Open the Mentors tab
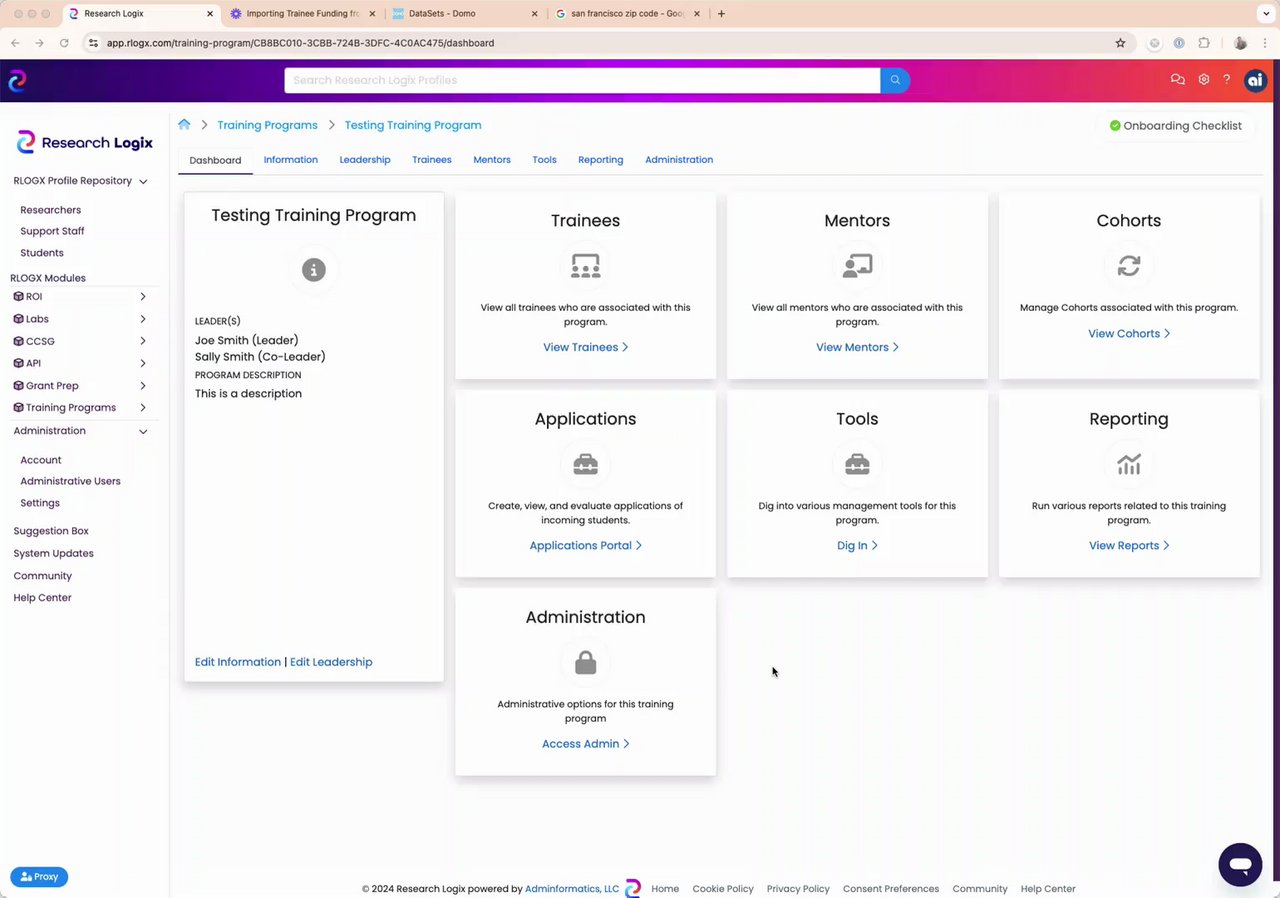Screen dimensions: 1280x898 click(x=492, y=160)
